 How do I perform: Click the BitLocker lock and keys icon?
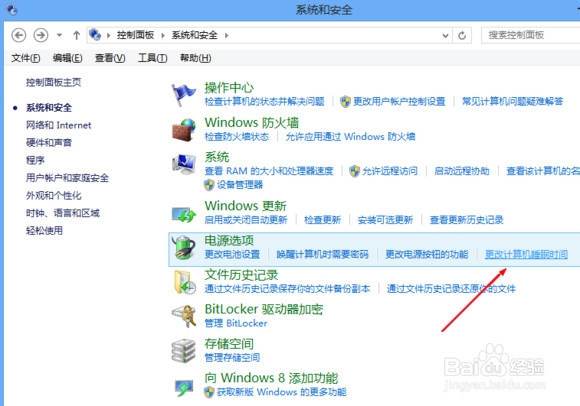click(x=184, y=316)
